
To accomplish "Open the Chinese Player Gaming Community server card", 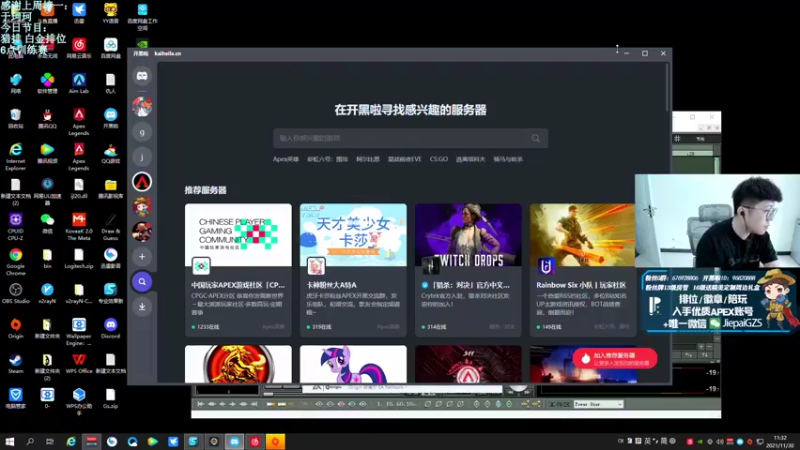I will click(238, 270).
